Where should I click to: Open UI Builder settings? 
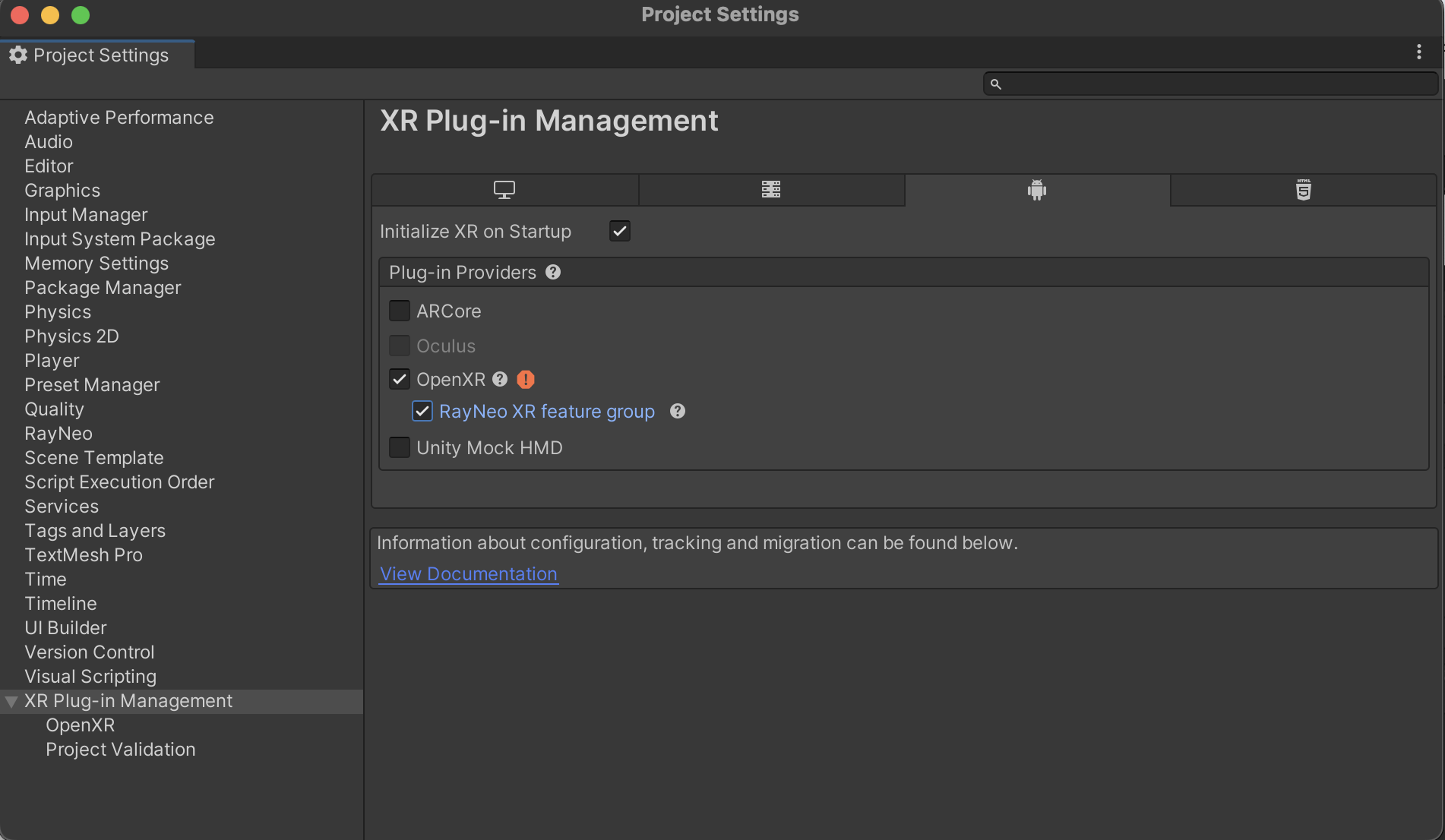(65, 628)
